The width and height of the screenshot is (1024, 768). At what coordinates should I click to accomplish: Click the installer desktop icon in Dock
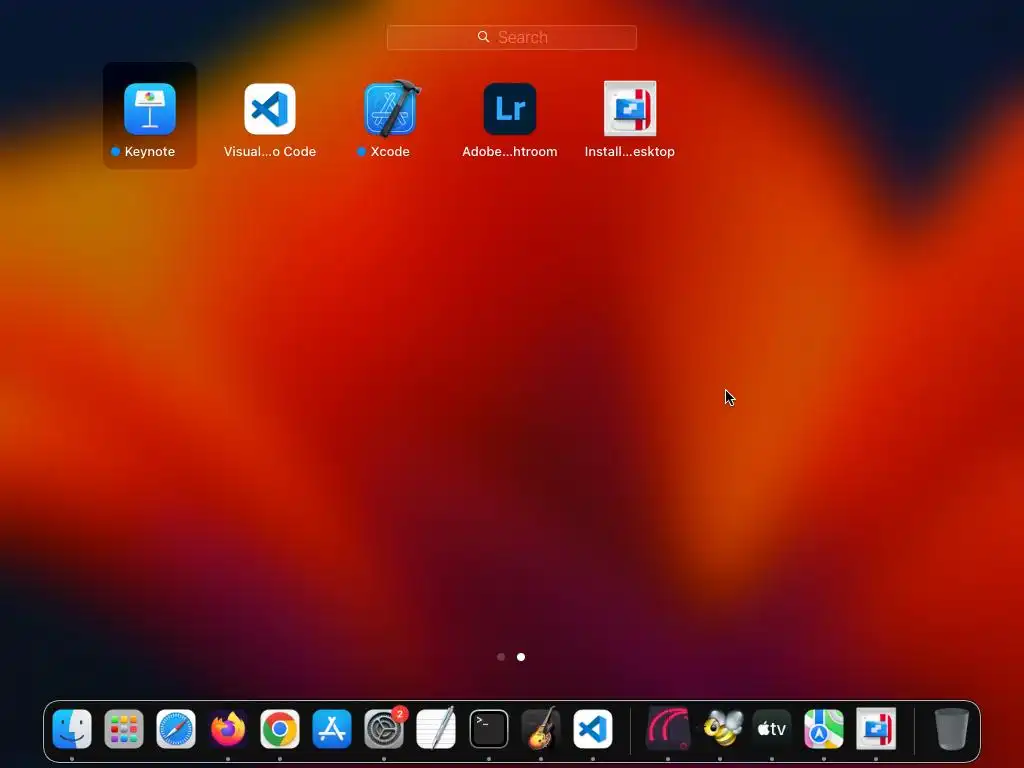(x=876, y=729)
